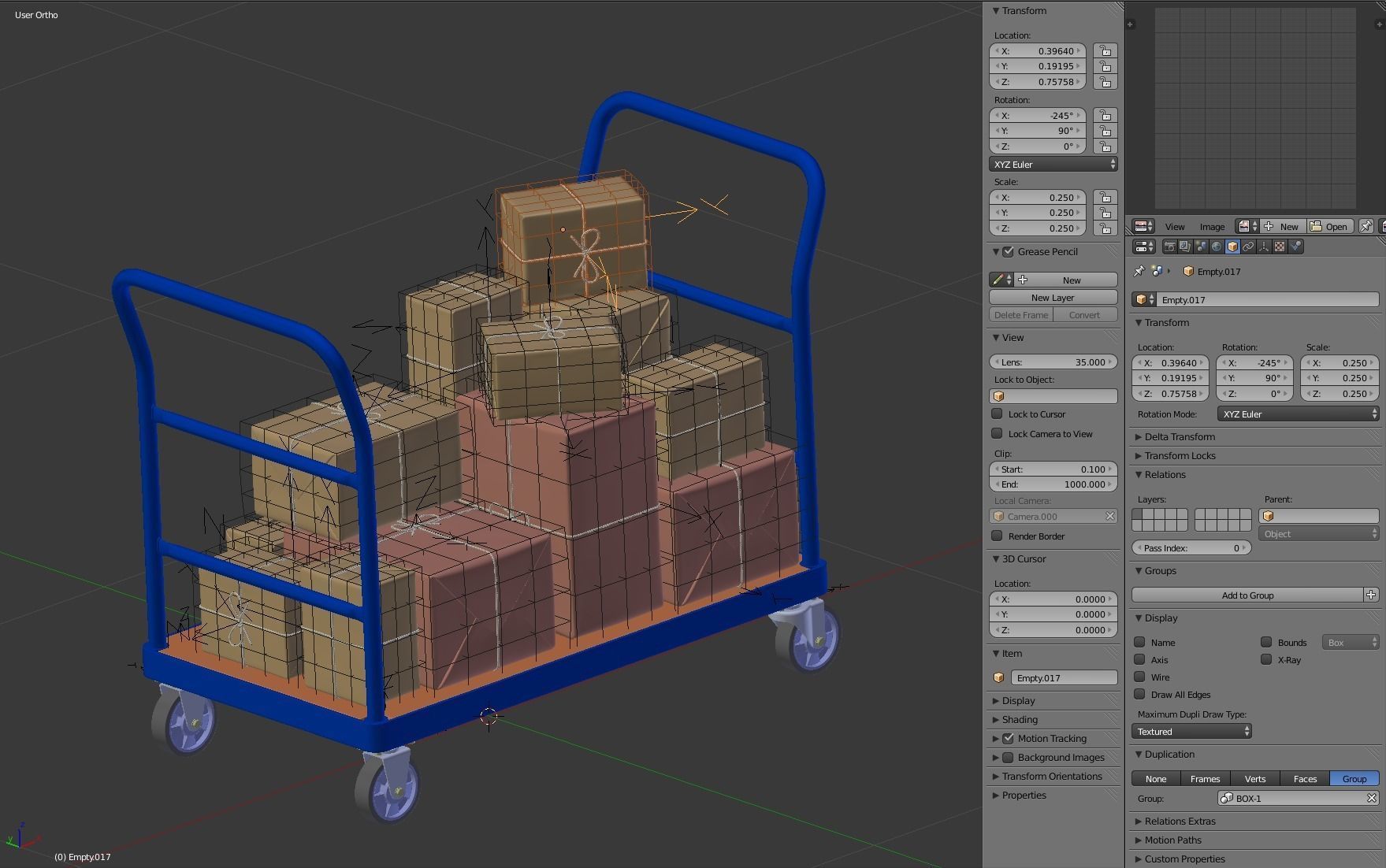Click lock icon for Scale Y

click(1105, 213)
